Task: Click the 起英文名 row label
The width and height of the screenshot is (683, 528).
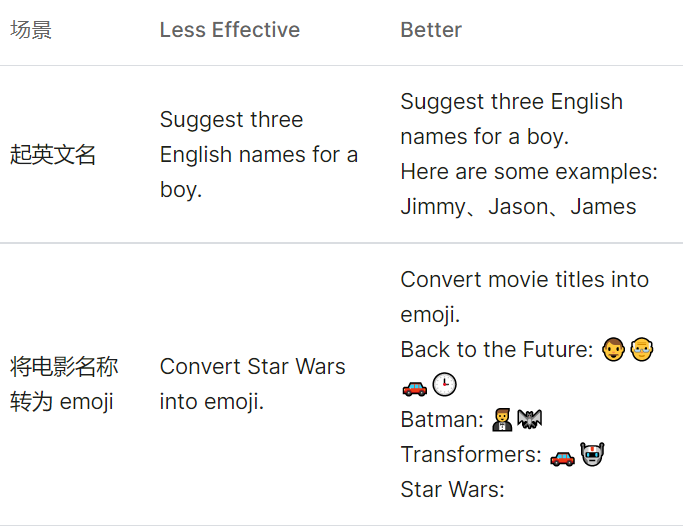Action: pos(53,155)
